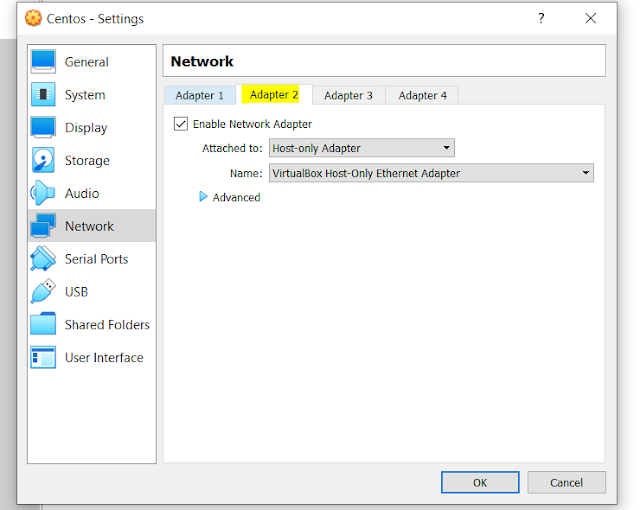Click the Storage label in the sidebar
Image resolution: width=640 pixels, height=510 pixels.
(87, 161)
